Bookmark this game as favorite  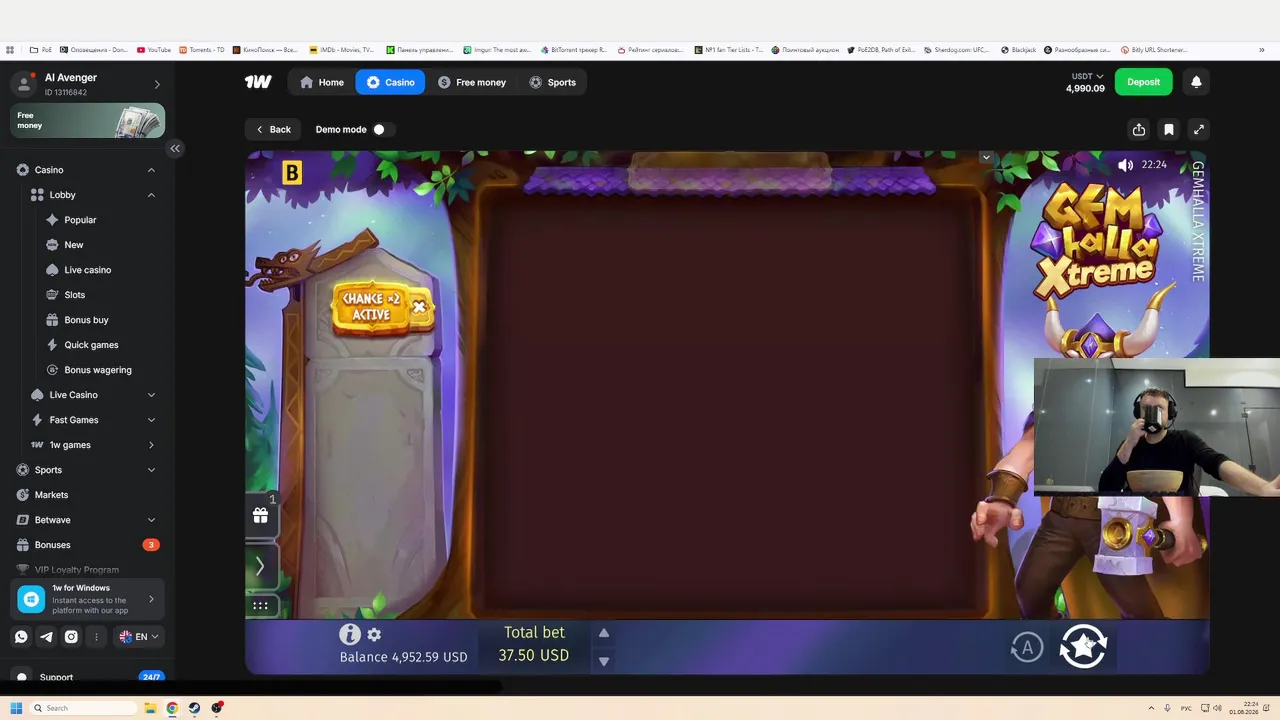point(1169,129)
